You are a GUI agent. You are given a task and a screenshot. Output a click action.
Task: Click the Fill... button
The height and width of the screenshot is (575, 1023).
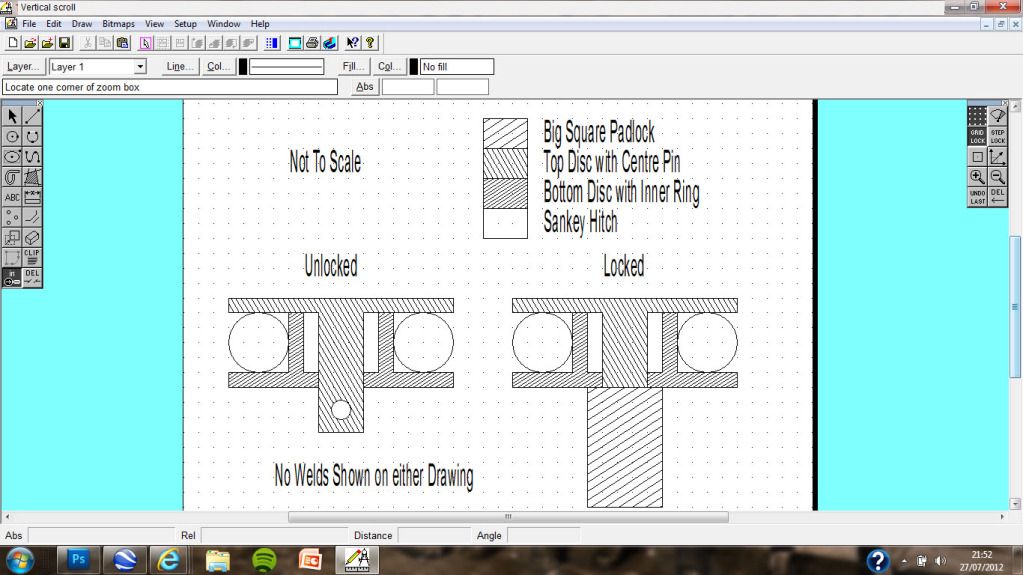point(353,67)
